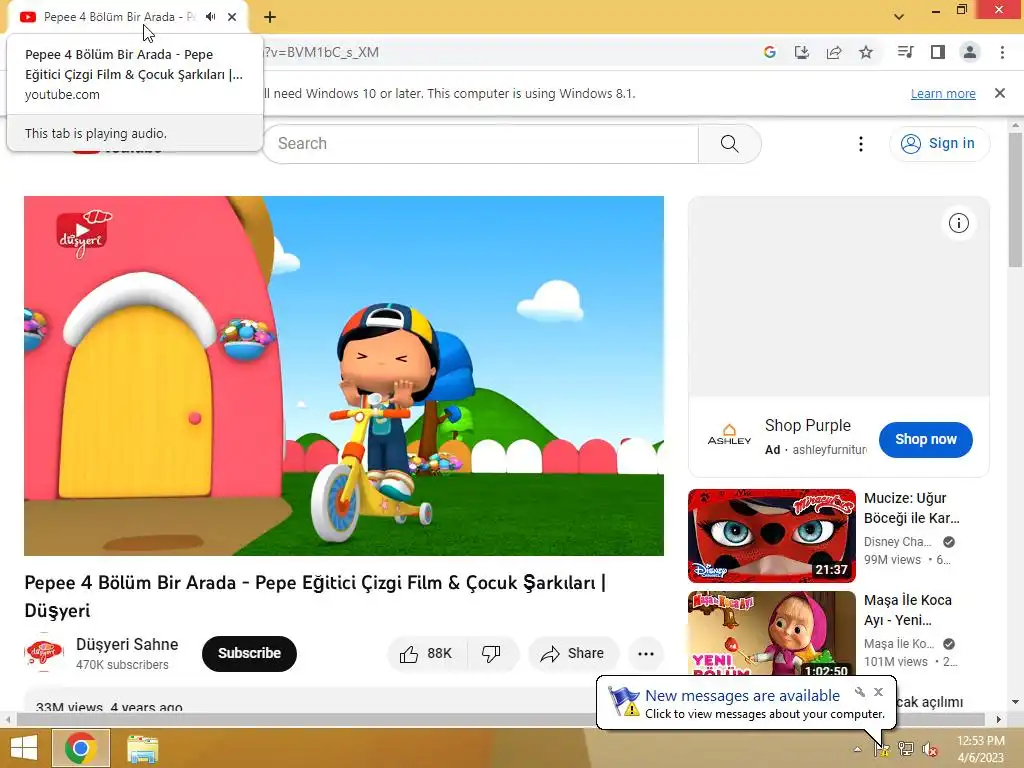Subscribe to Düşyeri Sahne
1024x768 pixels.
(249, 654)
